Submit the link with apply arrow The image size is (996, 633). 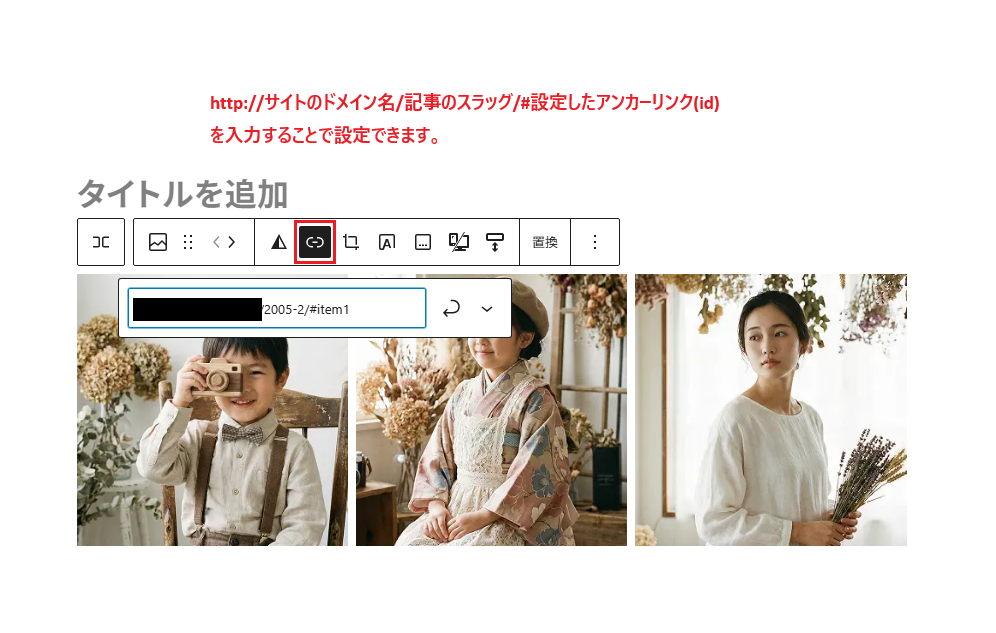451,309
